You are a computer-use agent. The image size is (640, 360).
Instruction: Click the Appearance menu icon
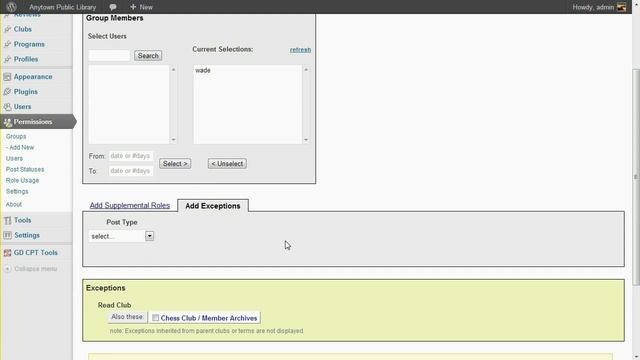pyautogui.click(x=7, y=77)
